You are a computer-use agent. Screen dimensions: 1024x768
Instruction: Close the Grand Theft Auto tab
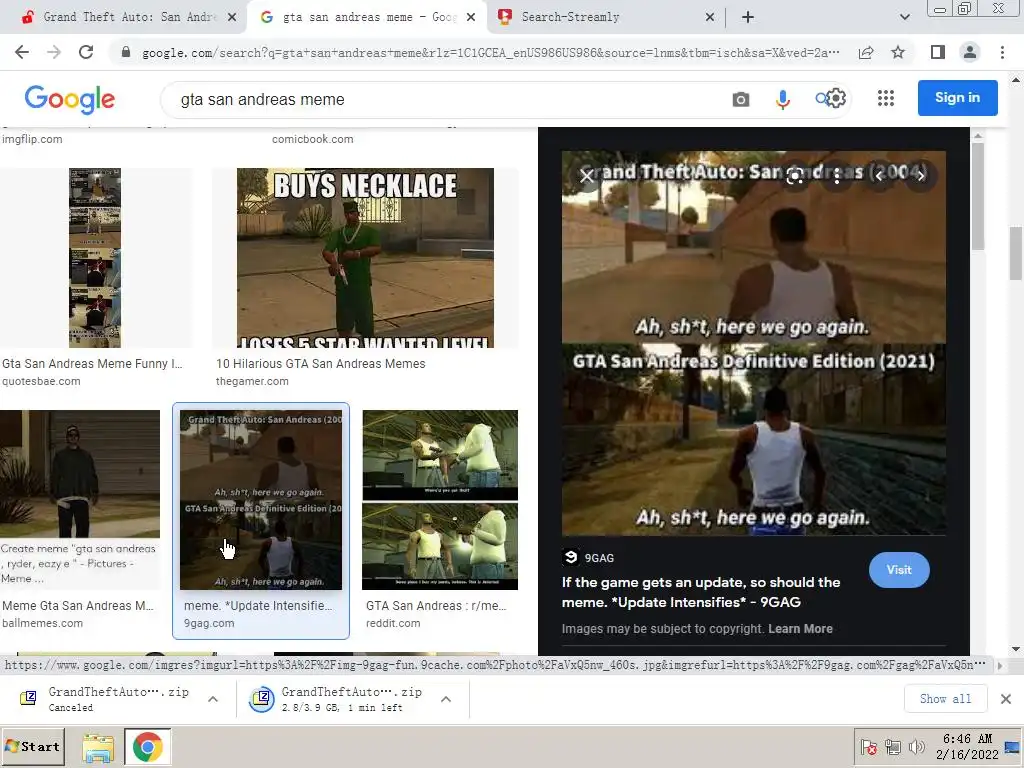[x=232, y=17]
